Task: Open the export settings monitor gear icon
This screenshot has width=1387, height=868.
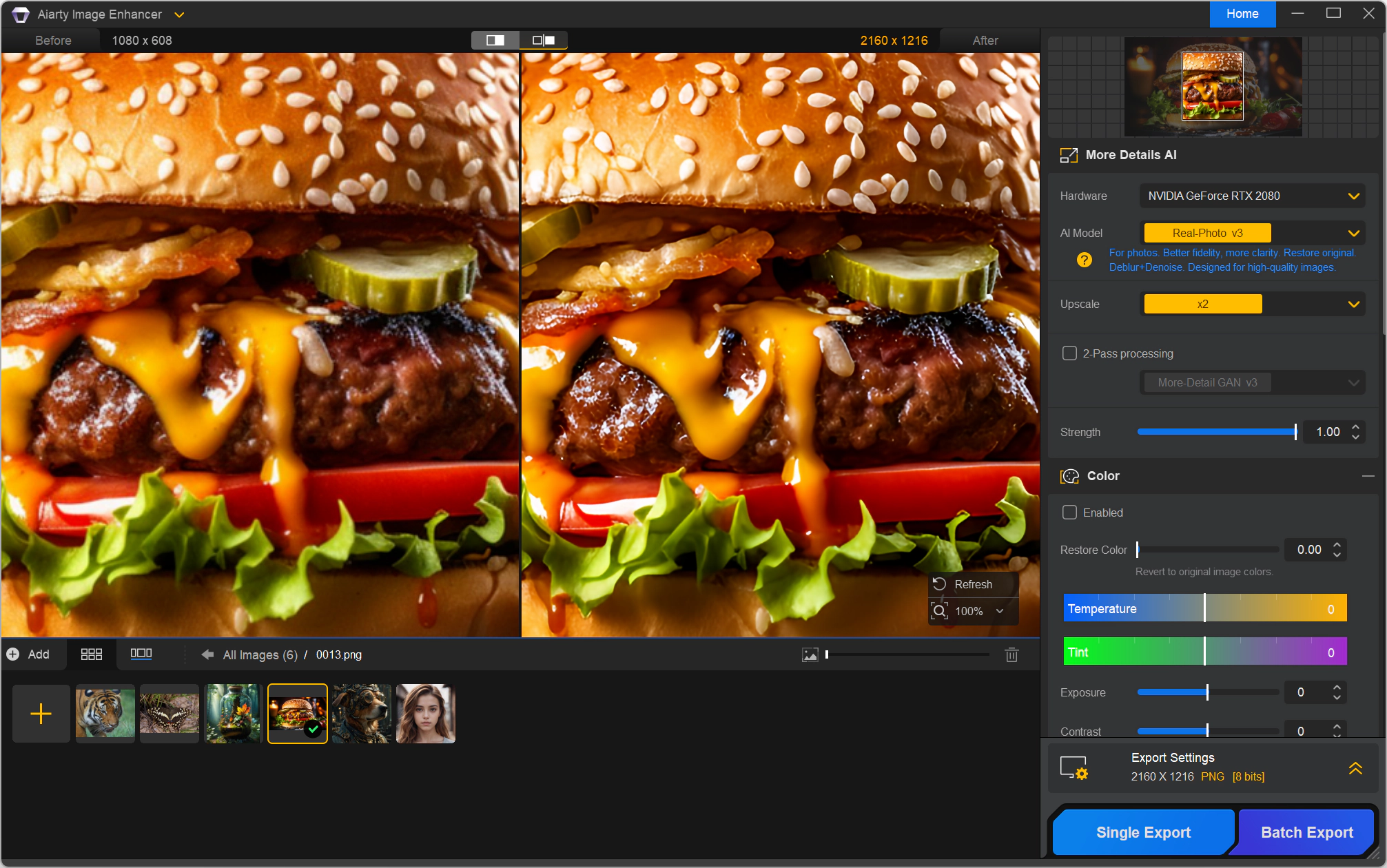Action: (x=1073, y=767)
